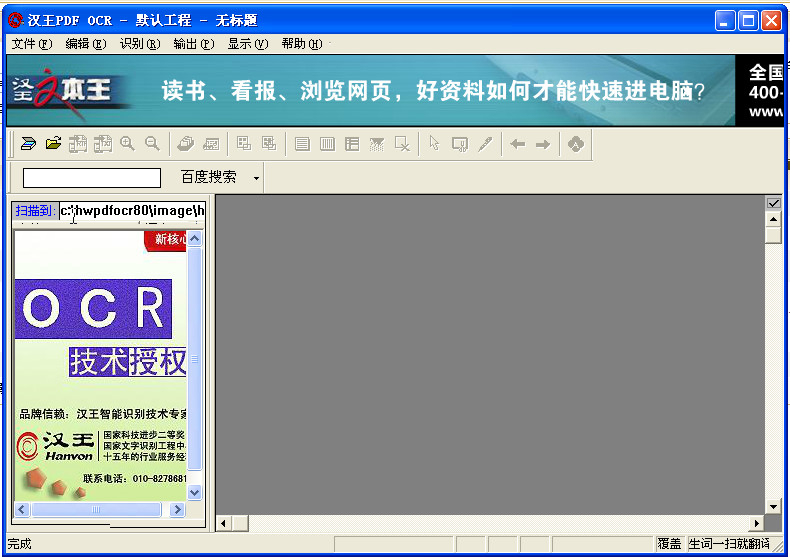Open the 帮助 menu

coord(302,44)
